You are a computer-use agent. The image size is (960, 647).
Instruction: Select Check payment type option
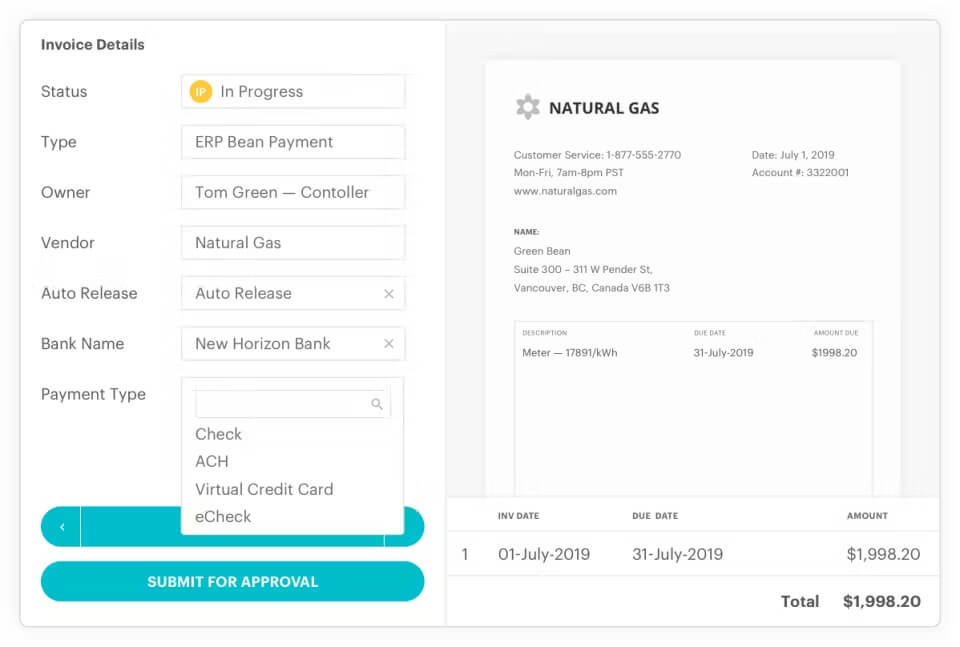[x=219, y=434]
